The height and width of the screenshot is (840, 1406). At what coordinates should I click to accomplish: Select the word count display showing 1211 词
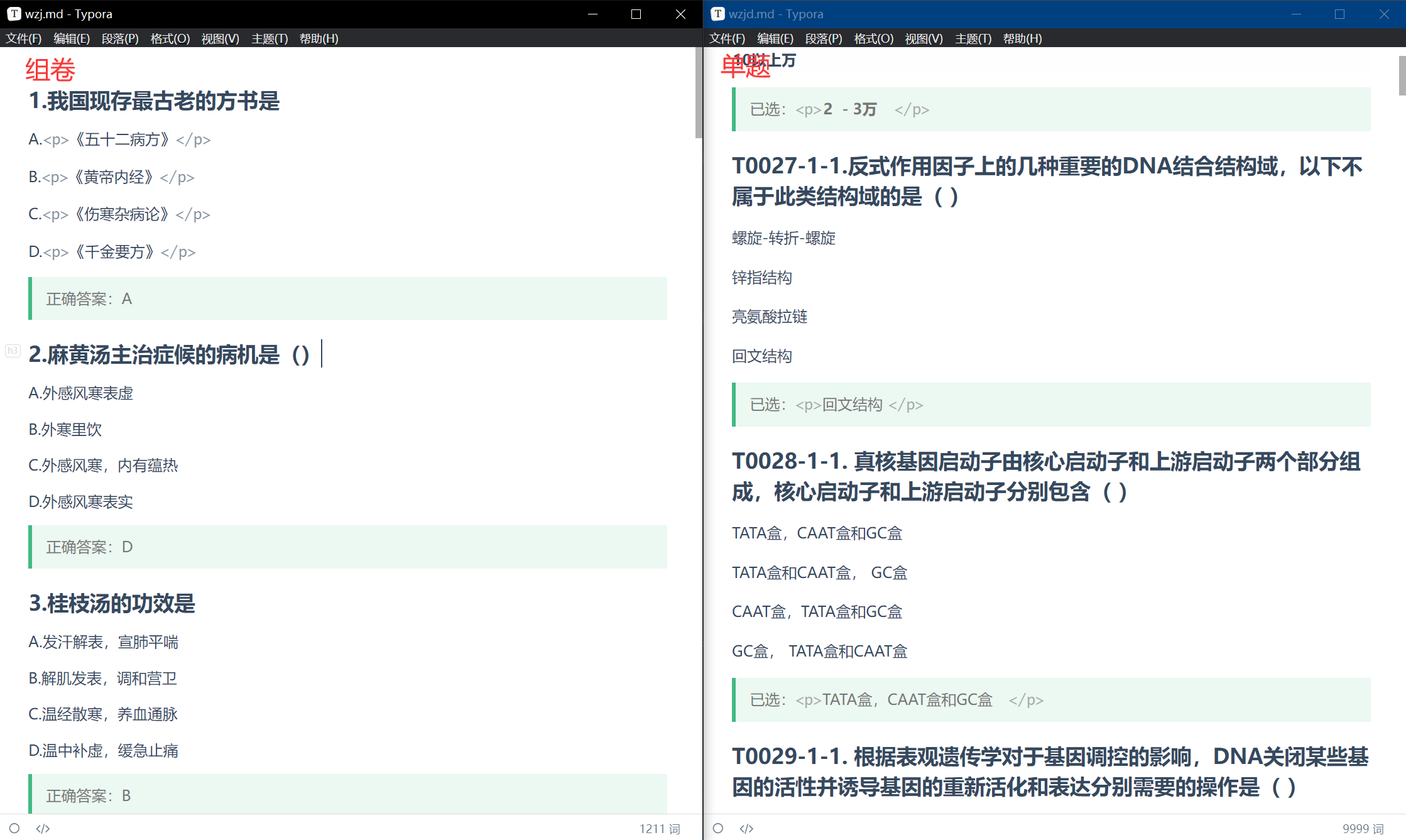(659, 829)
